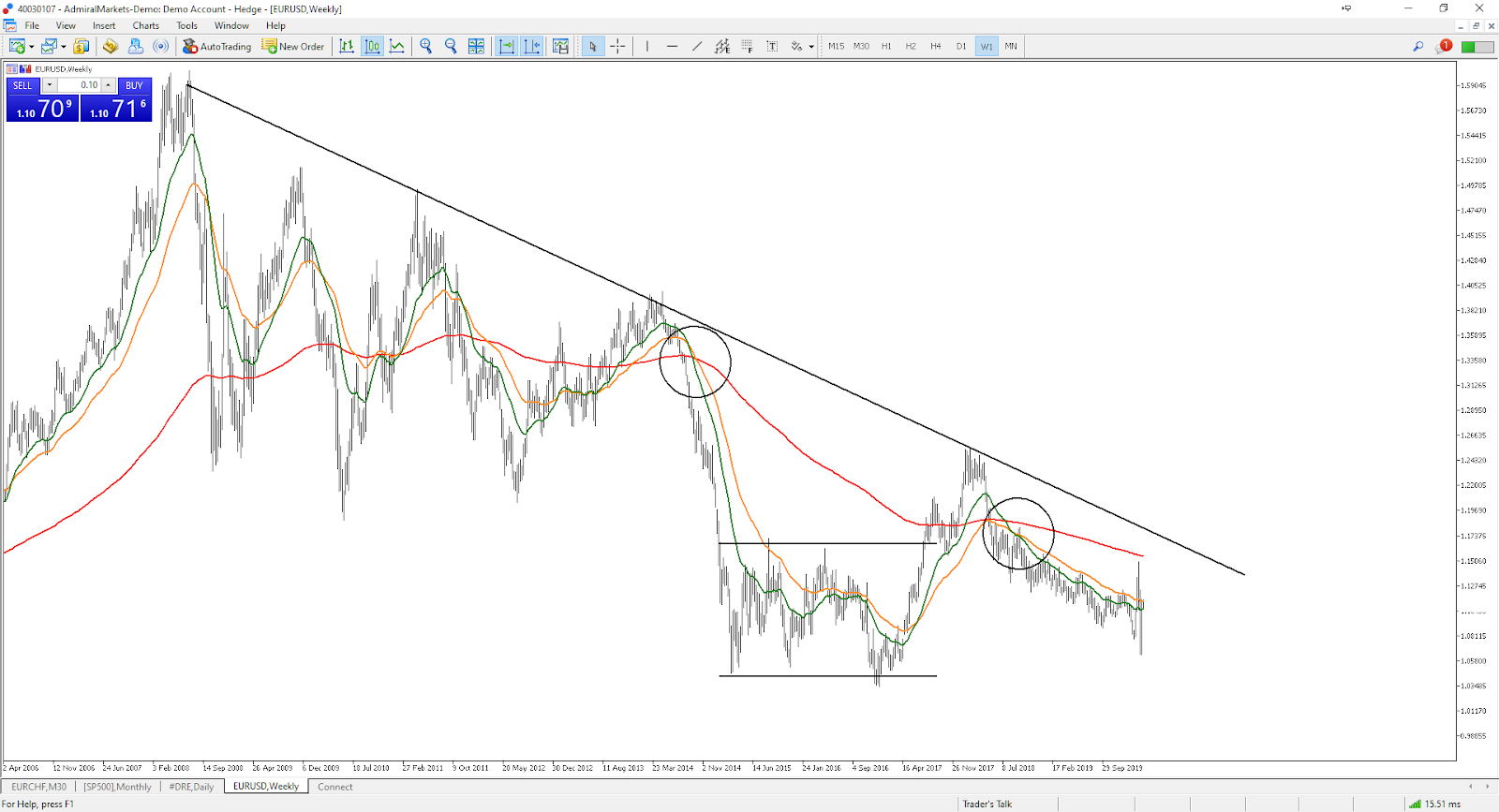This screenshot has height=812, width=1499.
Task: Click Trader's Talk in status bar
Action: pos(987,804)
